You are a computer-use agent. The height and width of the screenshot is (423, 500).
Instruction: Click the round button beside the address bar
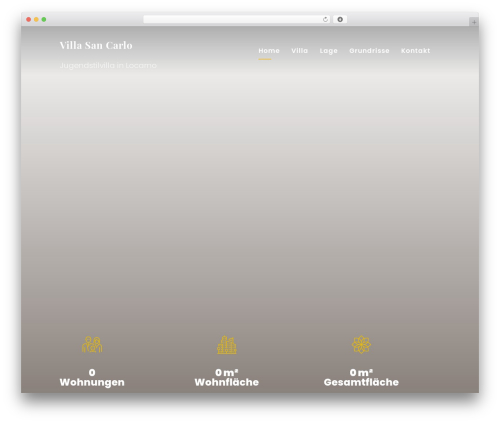(340, 19)
